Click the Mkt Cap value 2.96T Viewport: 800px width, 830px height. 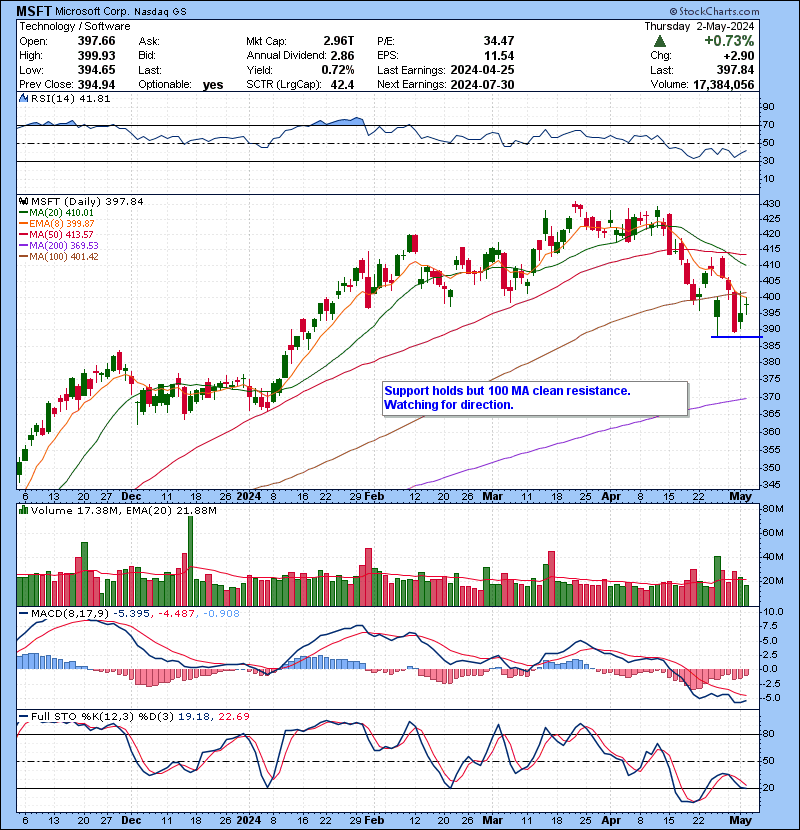coord(339,41)
